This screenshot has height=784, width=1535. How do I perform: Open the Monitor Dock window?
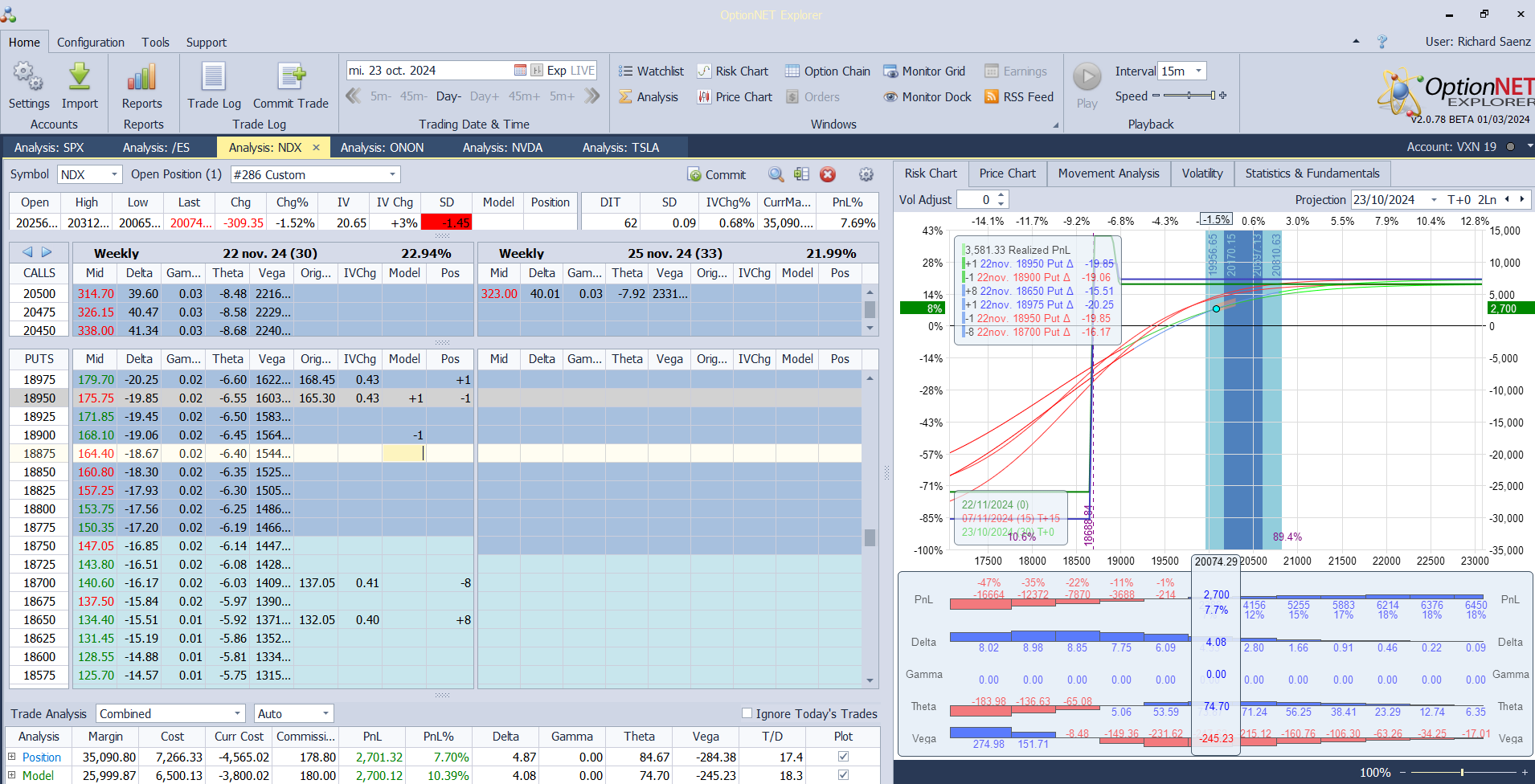click(927, 96)
